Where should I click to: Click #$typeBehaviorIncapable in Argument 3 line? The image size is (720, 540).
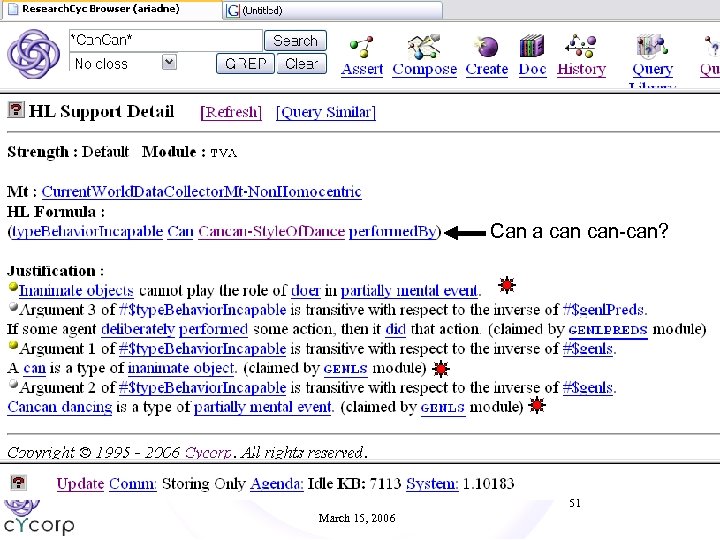click(202, 310)
